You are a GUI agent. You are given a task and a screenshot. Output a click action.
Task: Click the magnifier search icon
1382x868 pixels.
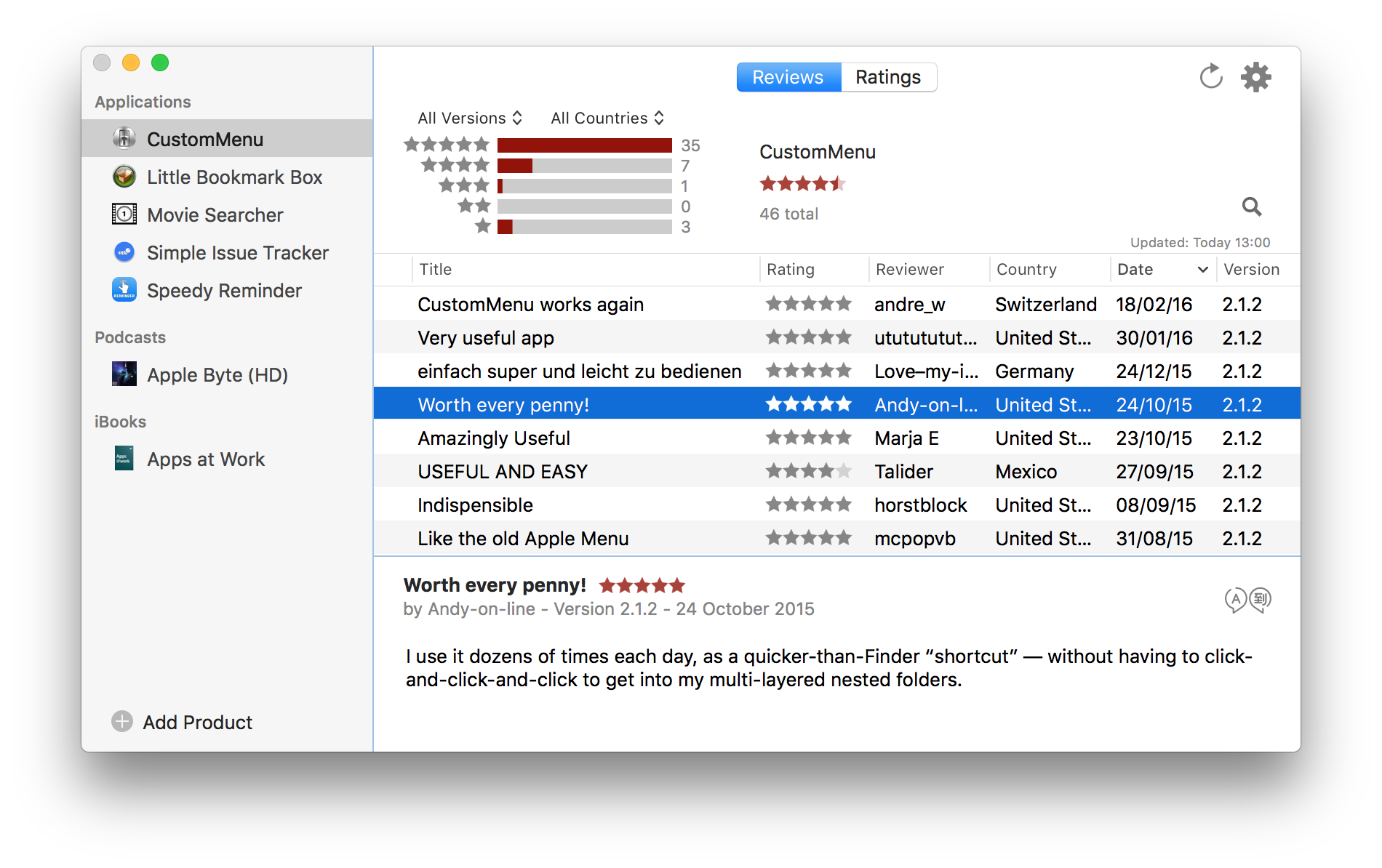point(1251,207)
